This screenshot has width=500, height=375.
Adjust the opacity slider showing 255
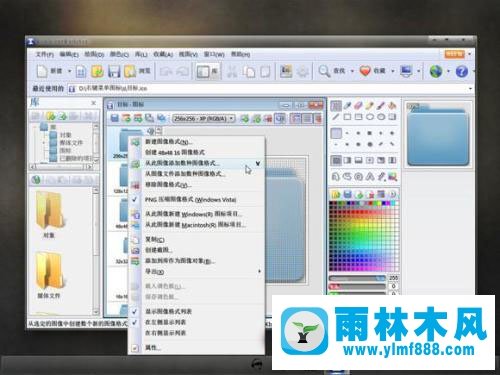click(357, 278)
